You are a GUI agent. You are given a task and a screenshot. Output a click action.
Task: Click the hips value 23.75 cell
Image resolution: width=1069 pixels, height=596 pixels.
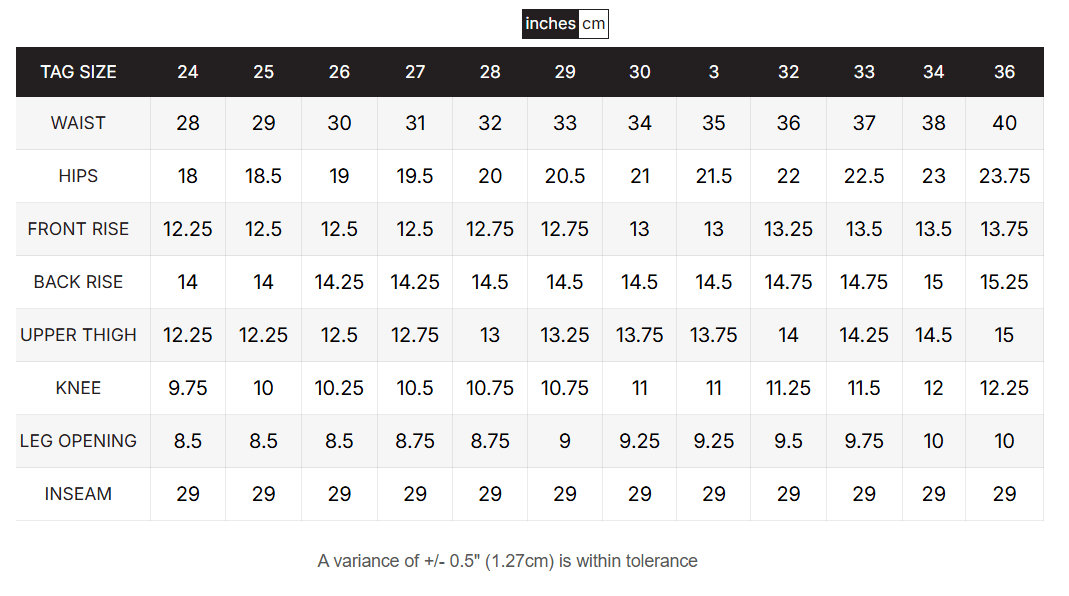point(1004,176)
